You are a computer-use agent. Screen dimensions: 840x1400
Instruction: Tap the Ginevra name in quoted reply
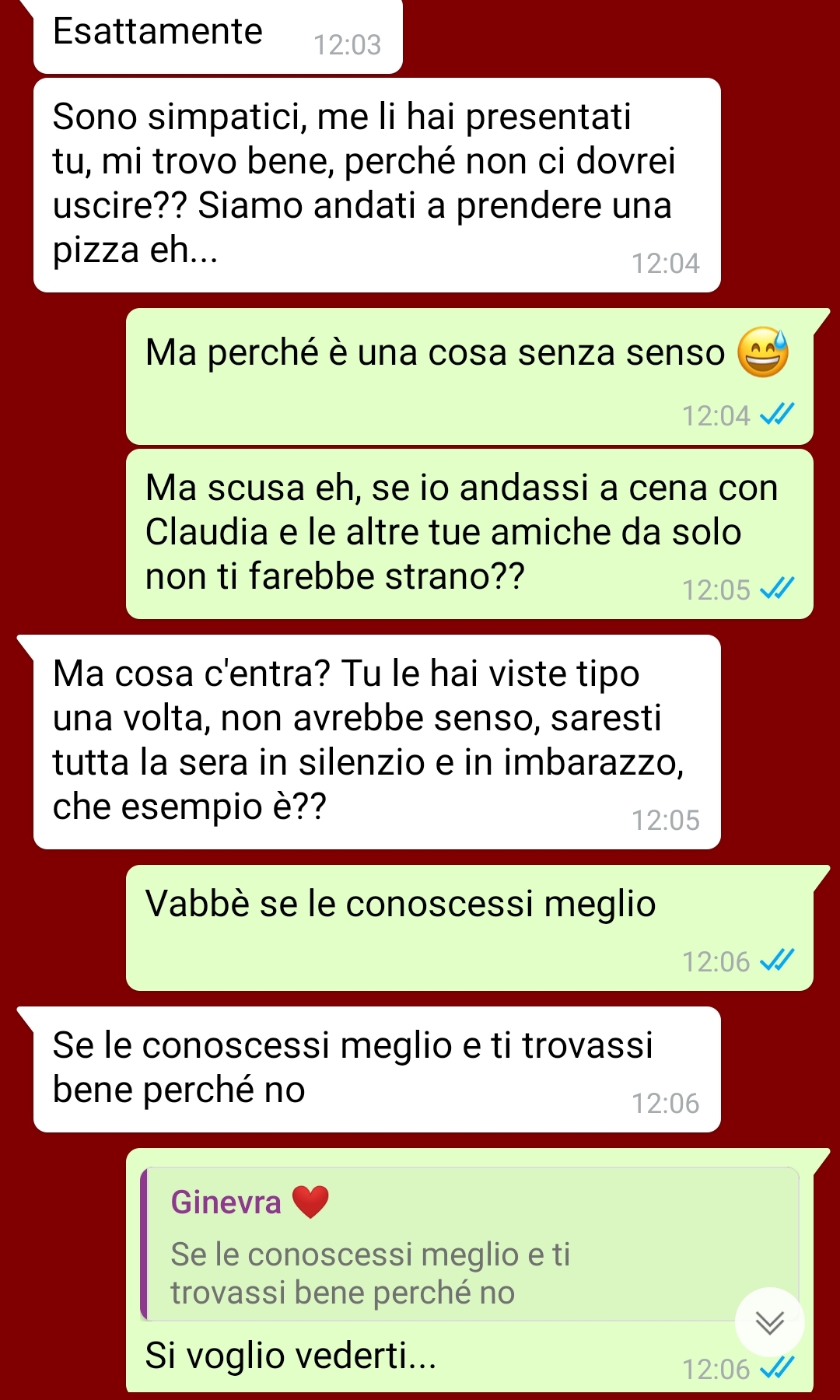point(226,1202)
